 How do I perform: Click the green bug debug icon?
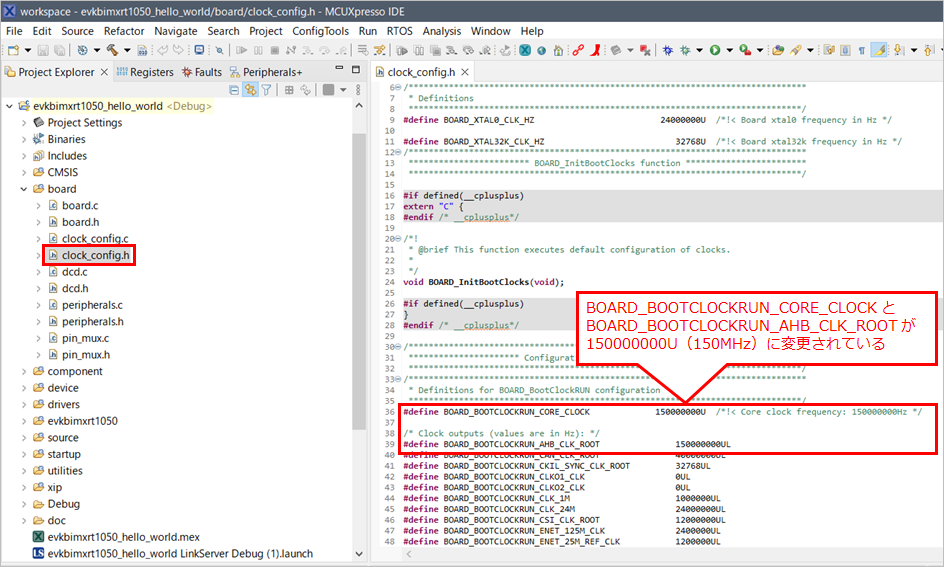point(685,51)
